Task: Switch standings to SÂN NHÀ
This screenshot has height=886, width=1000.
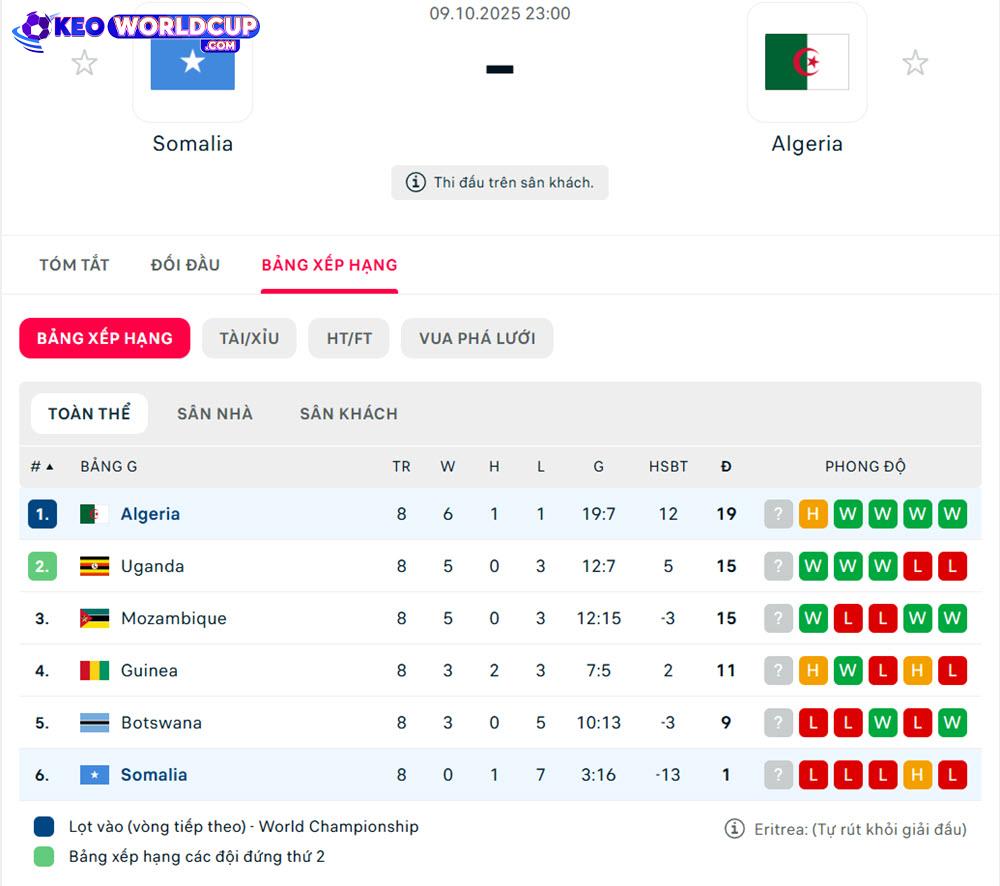Action: (x=215, y=413)
